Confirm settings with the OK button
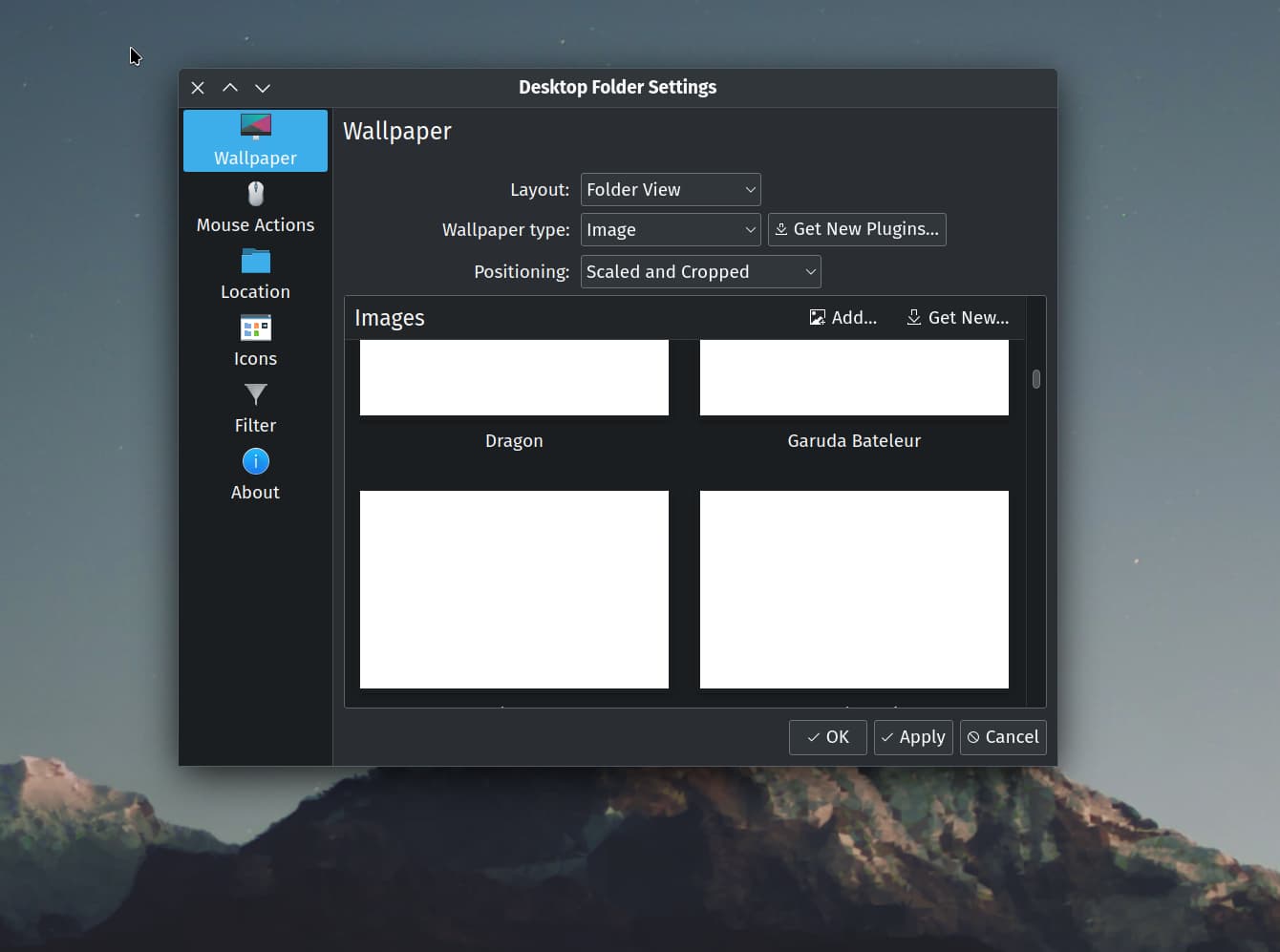This screenshot has width=1280, height=952. click(827, 737)
